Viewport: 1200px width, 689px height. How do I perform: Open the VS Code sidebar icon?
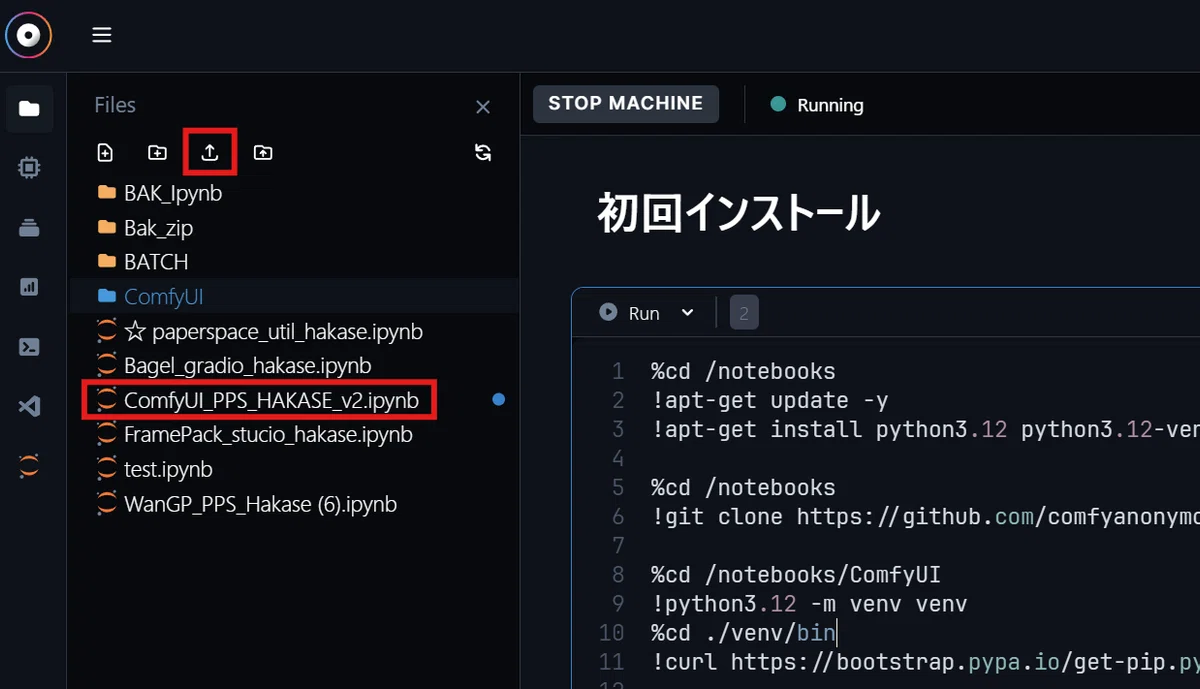tap(30, 407)
